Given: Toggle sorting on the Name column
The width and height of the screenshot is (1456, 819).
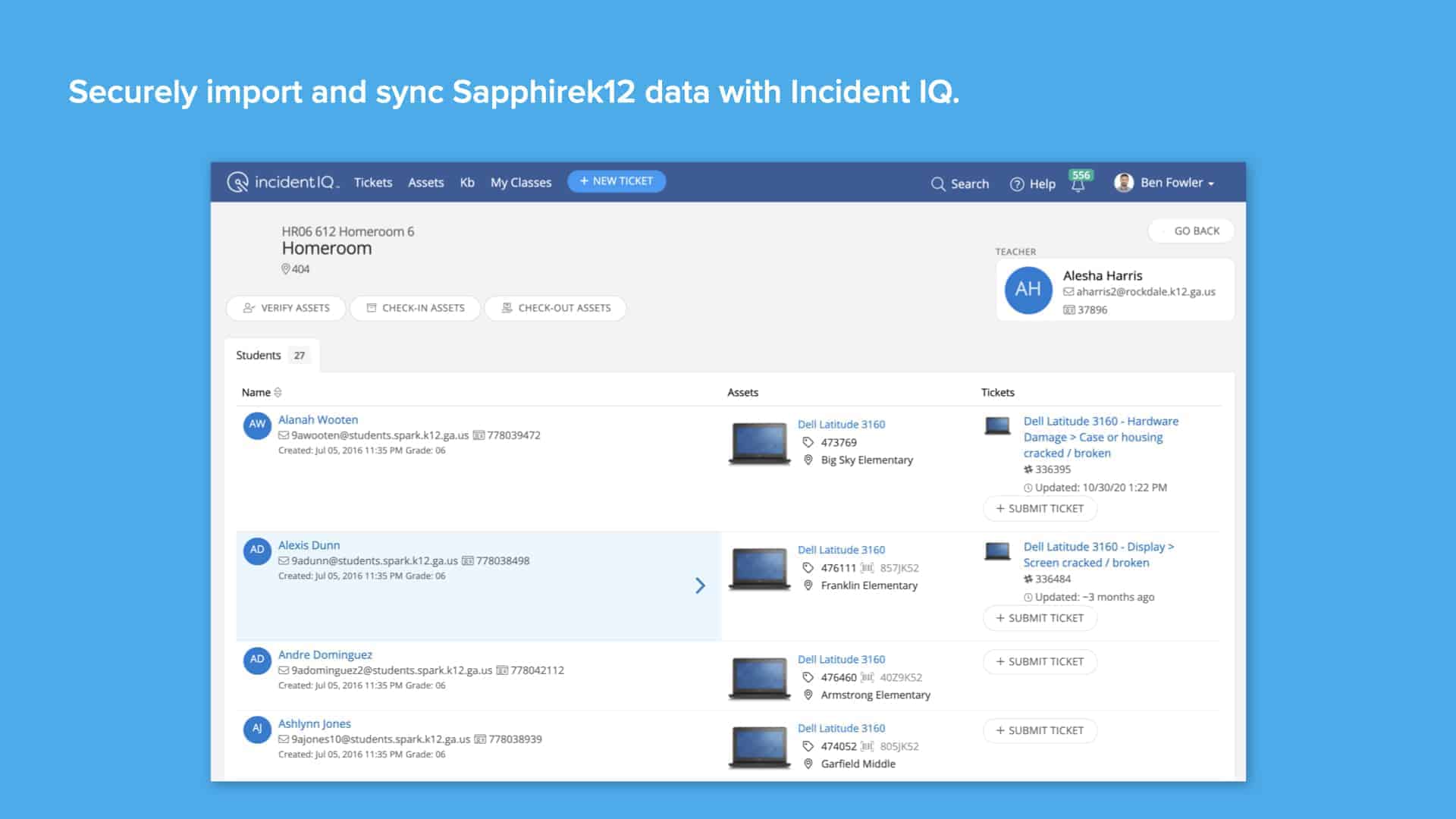Looking at the screenshot, I should 277,392.
